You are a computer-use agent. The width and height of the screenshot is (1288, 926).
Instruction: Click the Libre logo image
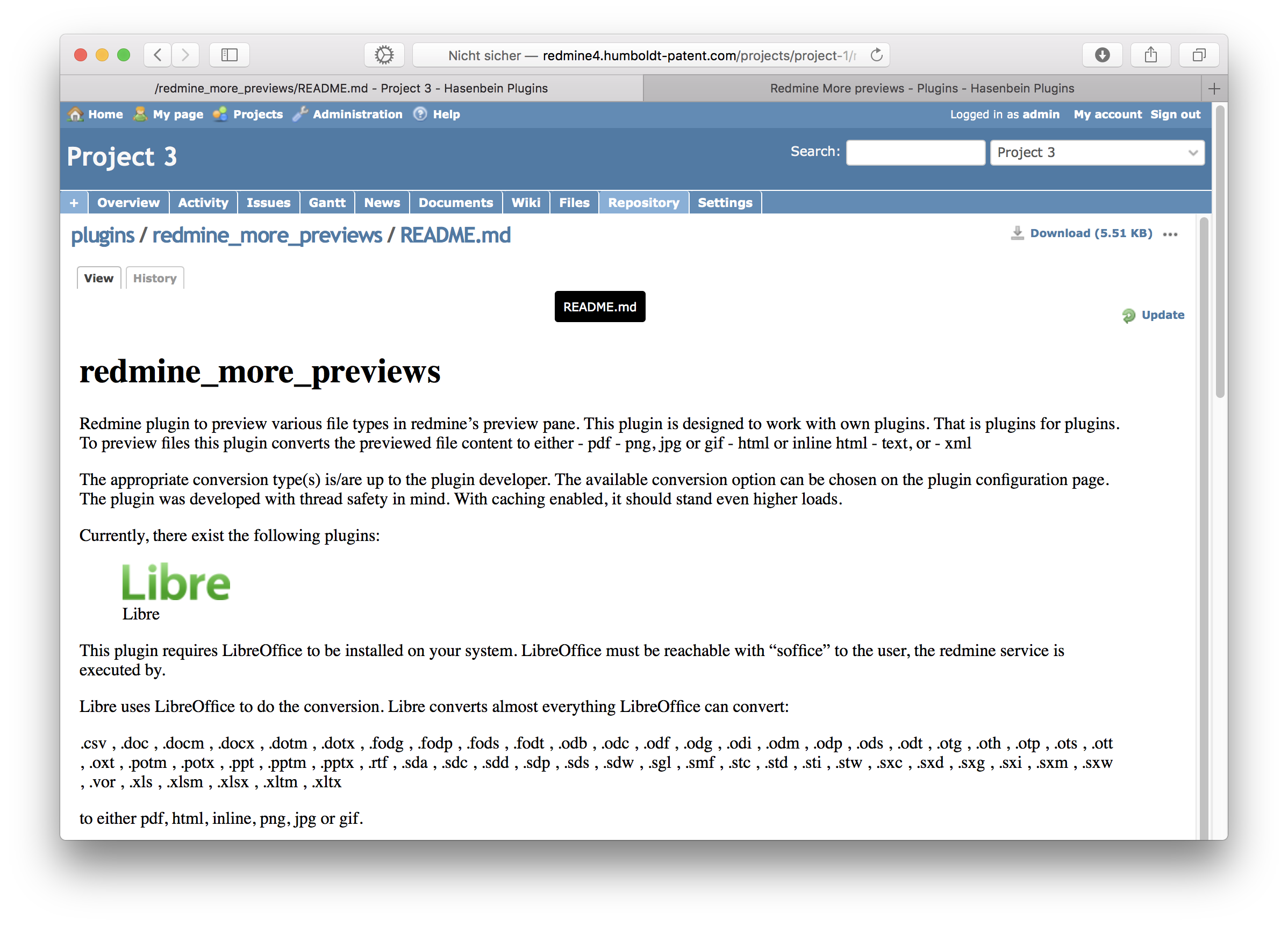(x=176, y=582)
